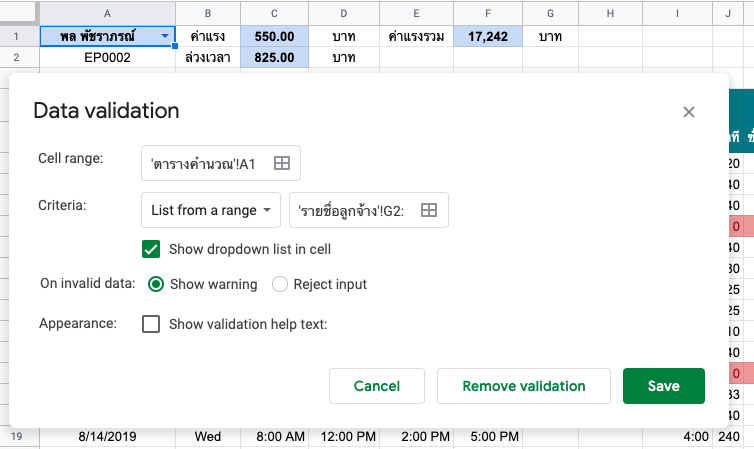Click the Remove validation button
Image resolution: width=754 pixels, height=449 pixels.
coord(524,386)
